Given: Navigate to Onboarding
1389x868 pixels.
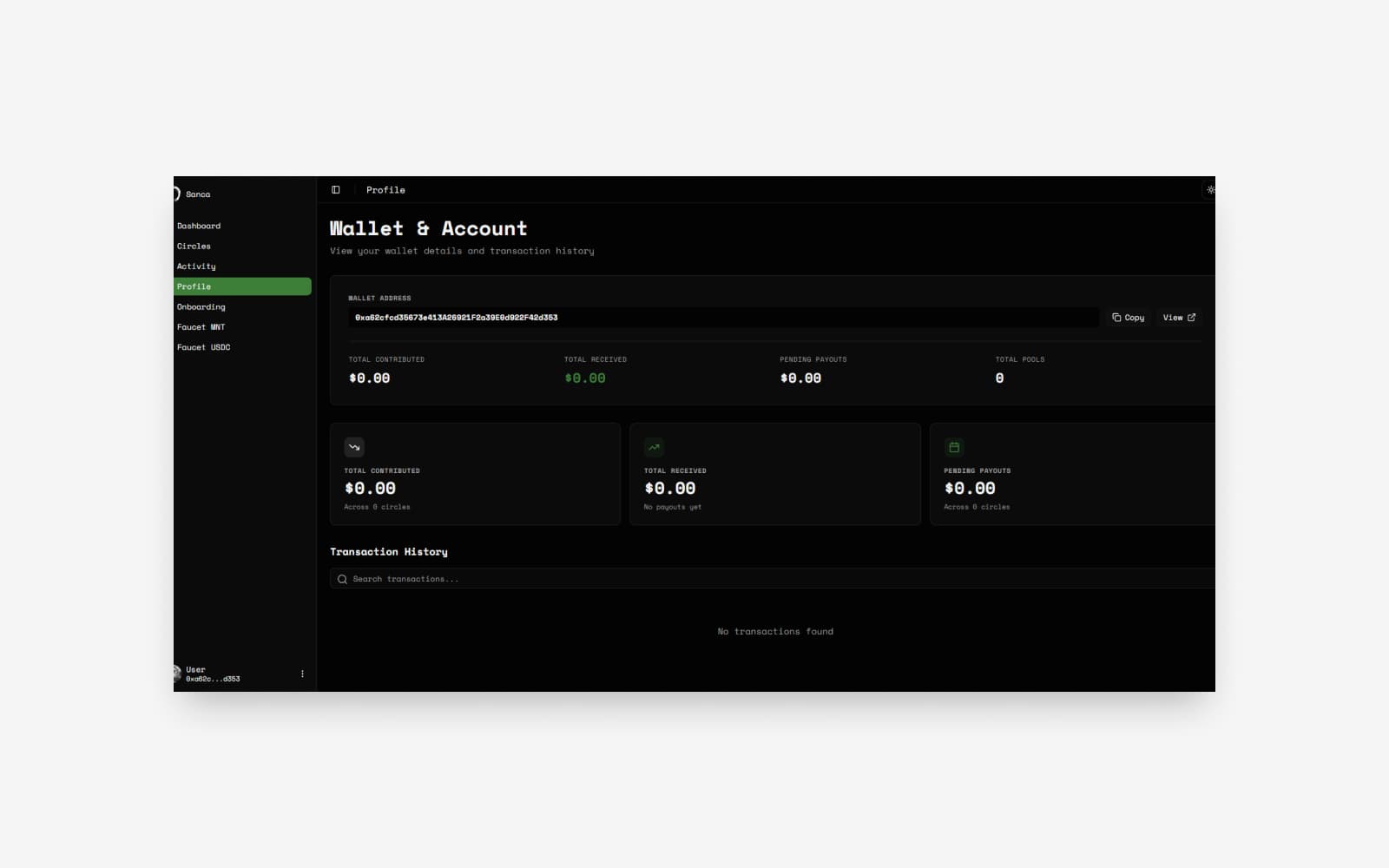Looking at the screenshot, I should (x=201, y=307).
